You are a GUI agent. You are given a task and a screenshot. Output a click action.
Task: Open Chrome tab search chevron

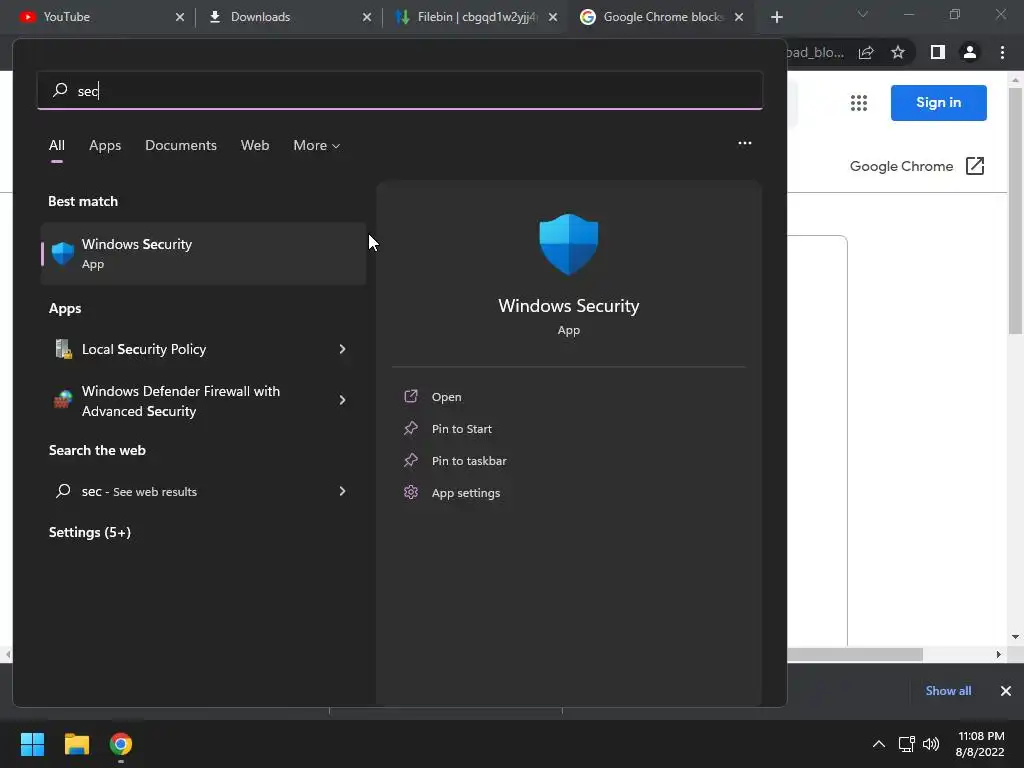863,14
